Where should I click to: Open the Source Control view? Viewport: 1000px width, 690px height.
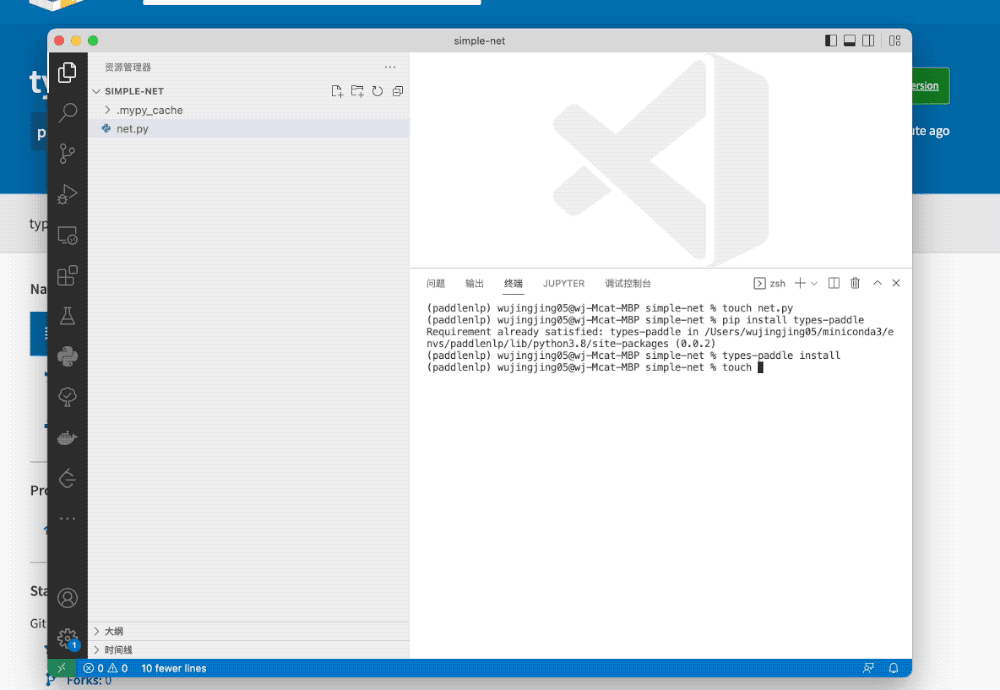pyautogui.click(x=67, y=154)
